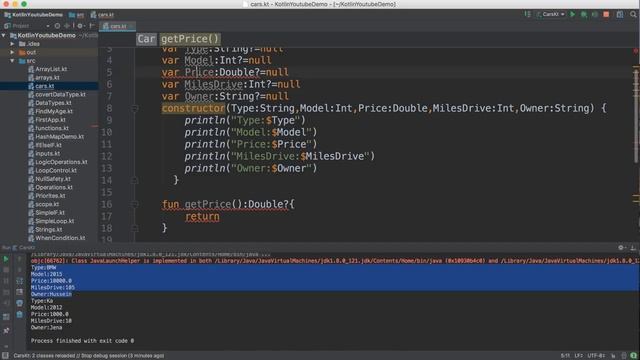
Task: Hide the Project tool window
Action: tap(92, 26)
